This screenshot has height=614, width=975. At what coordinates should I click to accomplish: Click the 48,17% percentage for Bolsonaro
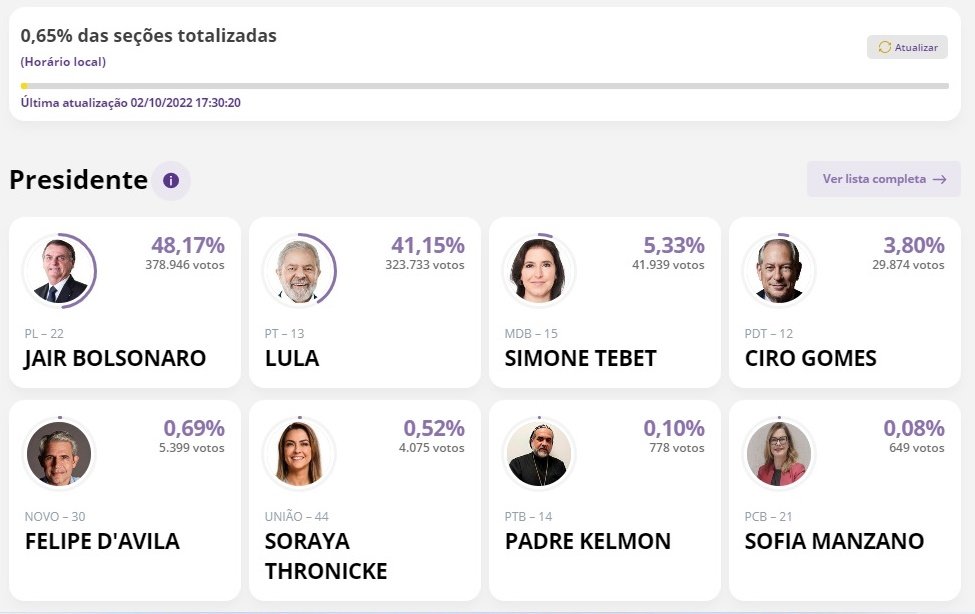pyautogui.click(x=188, y=245)
